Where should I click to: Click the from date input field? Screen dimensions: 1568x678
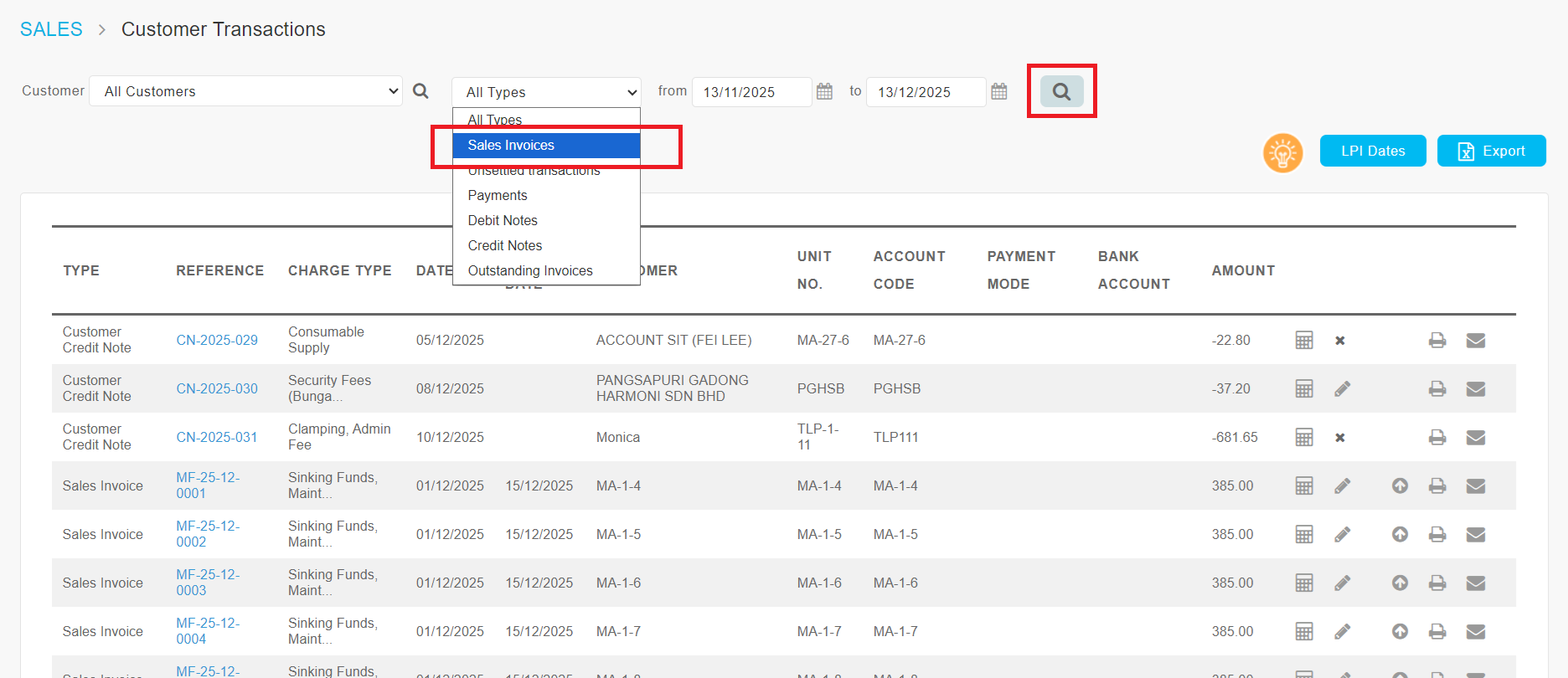click(750, 92)
